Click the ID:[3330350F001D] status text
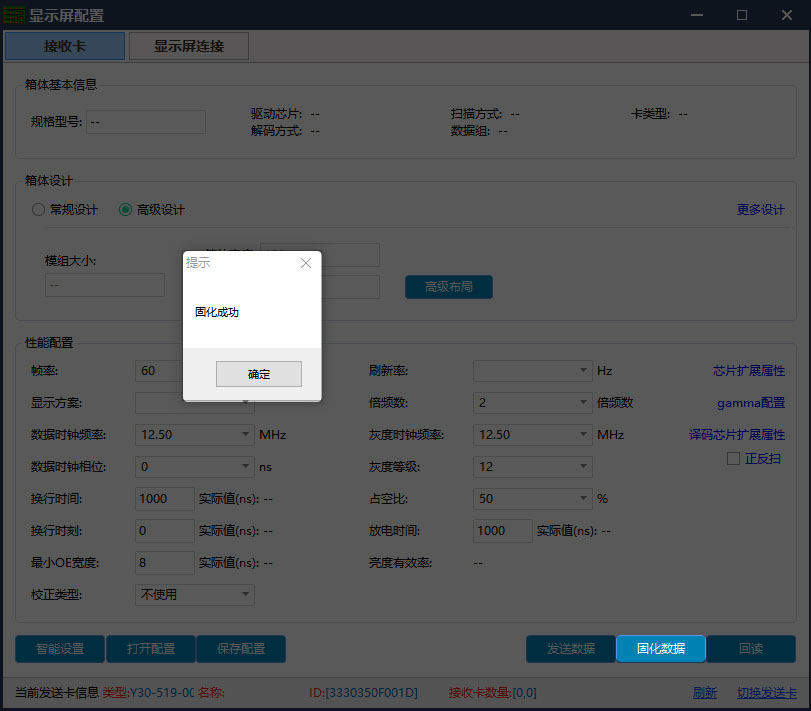Viewport: 811px width, 711px height. [363, 693]
